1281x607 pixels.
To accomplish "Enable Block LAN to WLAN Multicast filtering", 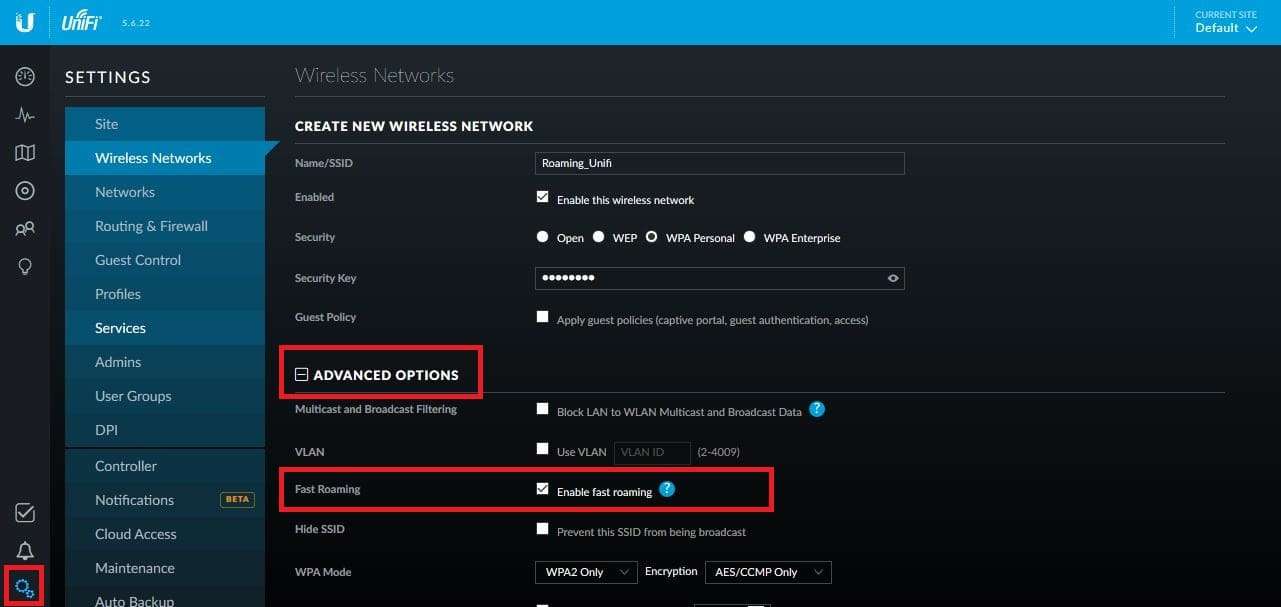I will (x=543, y=408).
